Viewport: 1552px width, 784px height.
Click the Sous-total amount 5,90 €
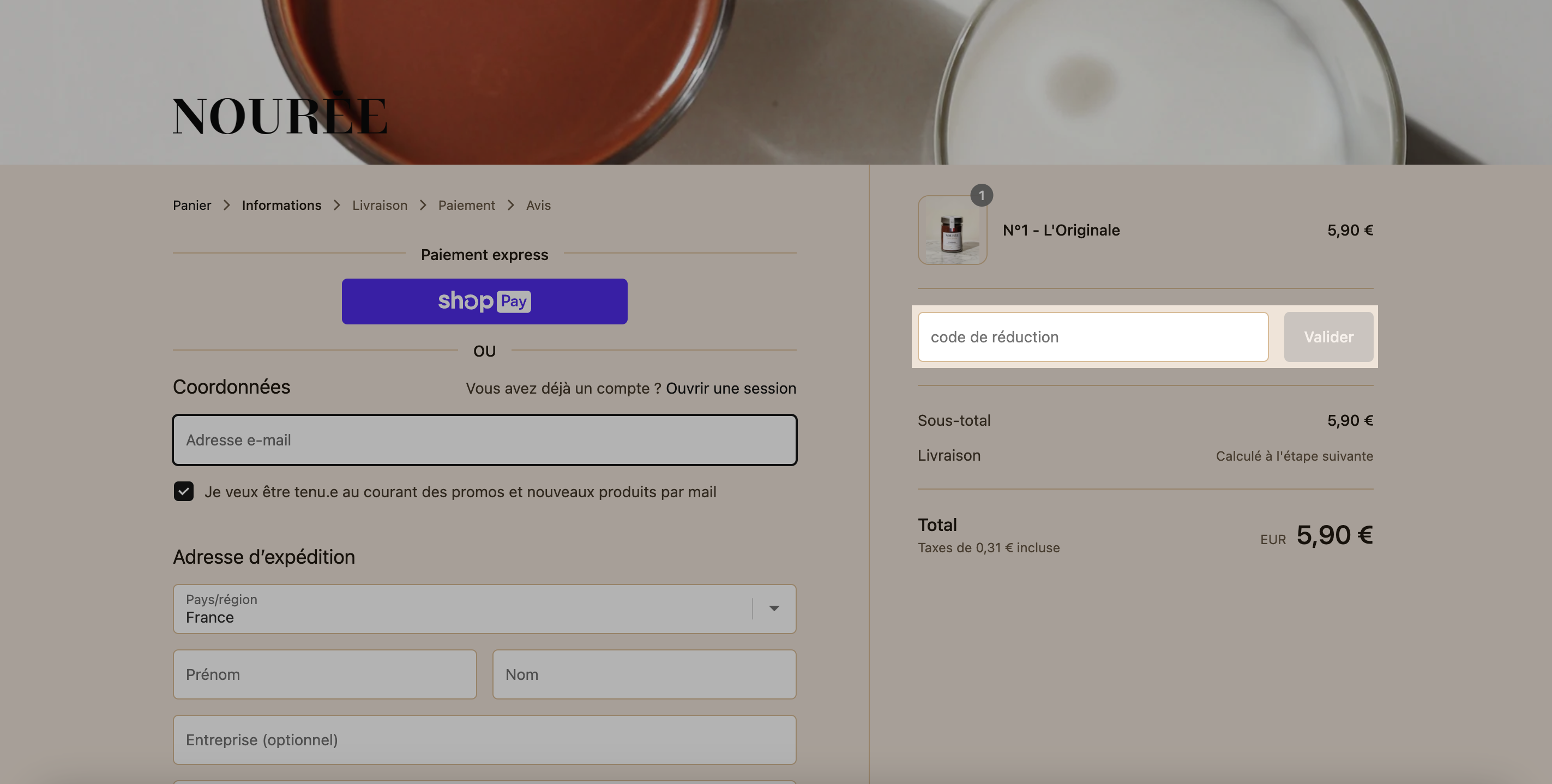click(x=1350, y=420)
